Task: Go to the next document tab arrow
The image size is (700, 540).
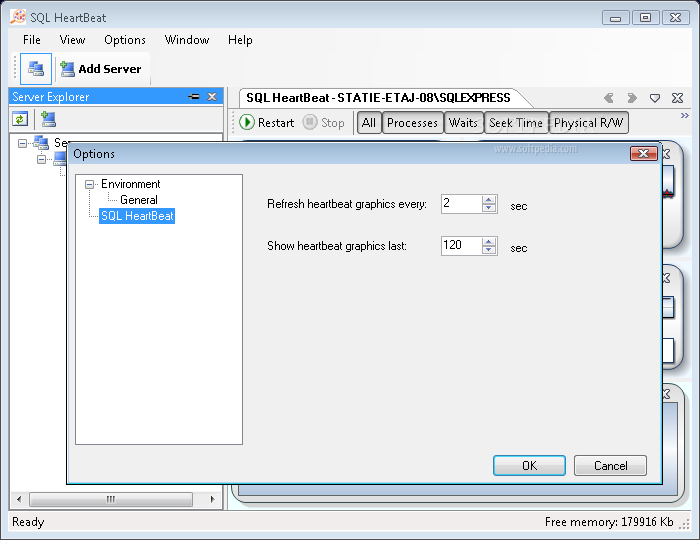Action: [632, 98]
